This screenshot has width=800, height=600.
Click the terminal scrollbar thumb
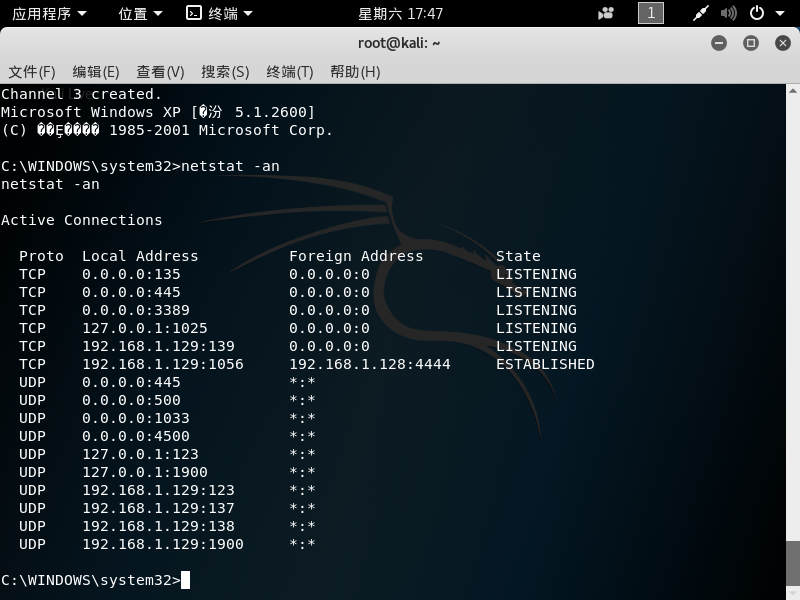(x=792, y=563)
